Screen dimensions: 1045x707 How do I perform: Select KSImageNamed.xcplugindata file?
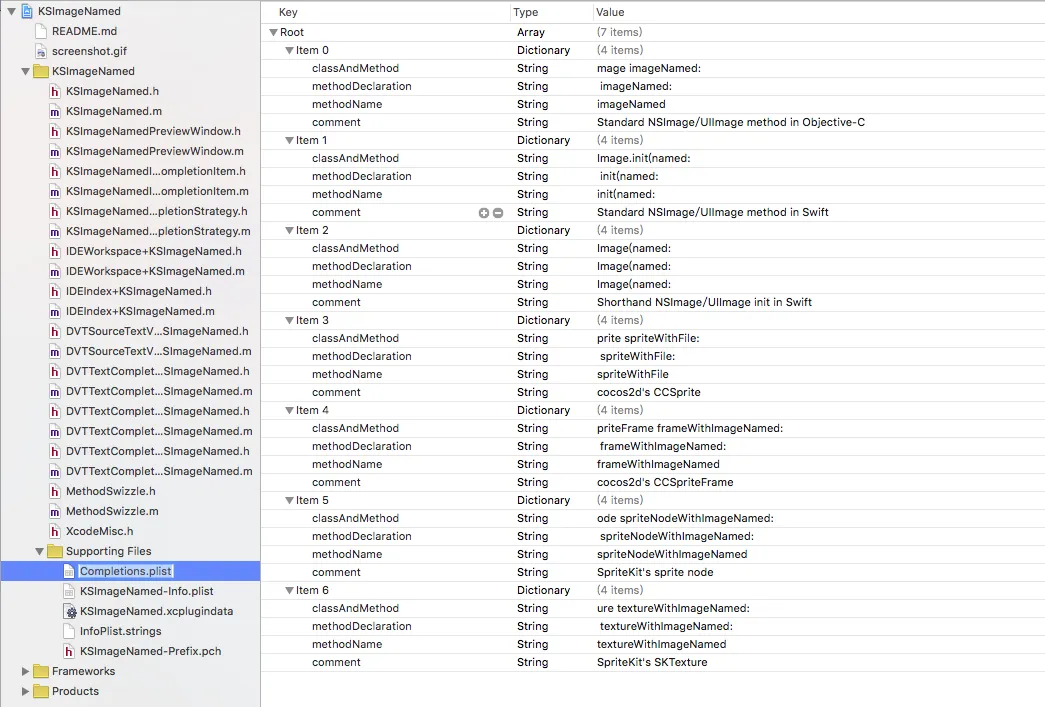point(157,611)
